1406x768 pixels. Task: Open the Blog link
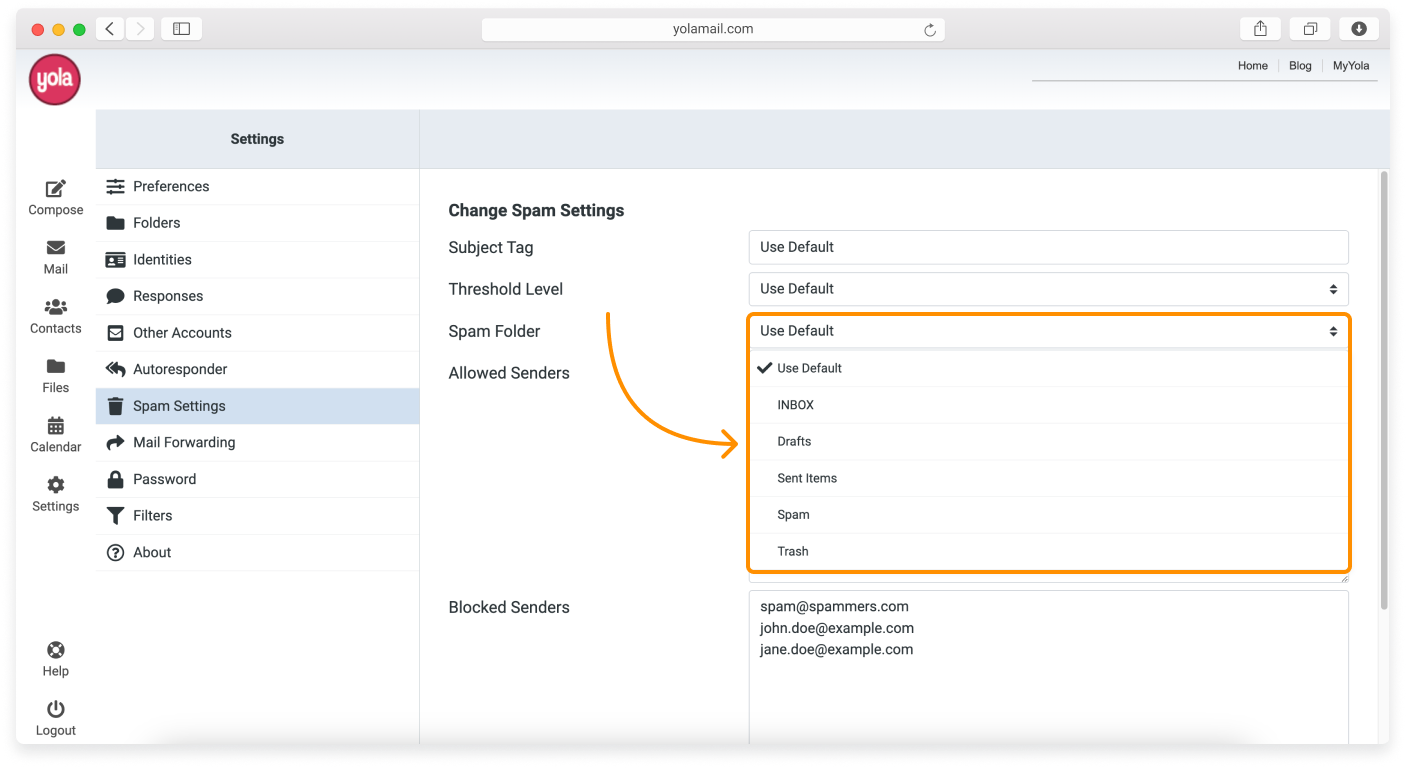pyautogui.click(x=1300, y=66)
